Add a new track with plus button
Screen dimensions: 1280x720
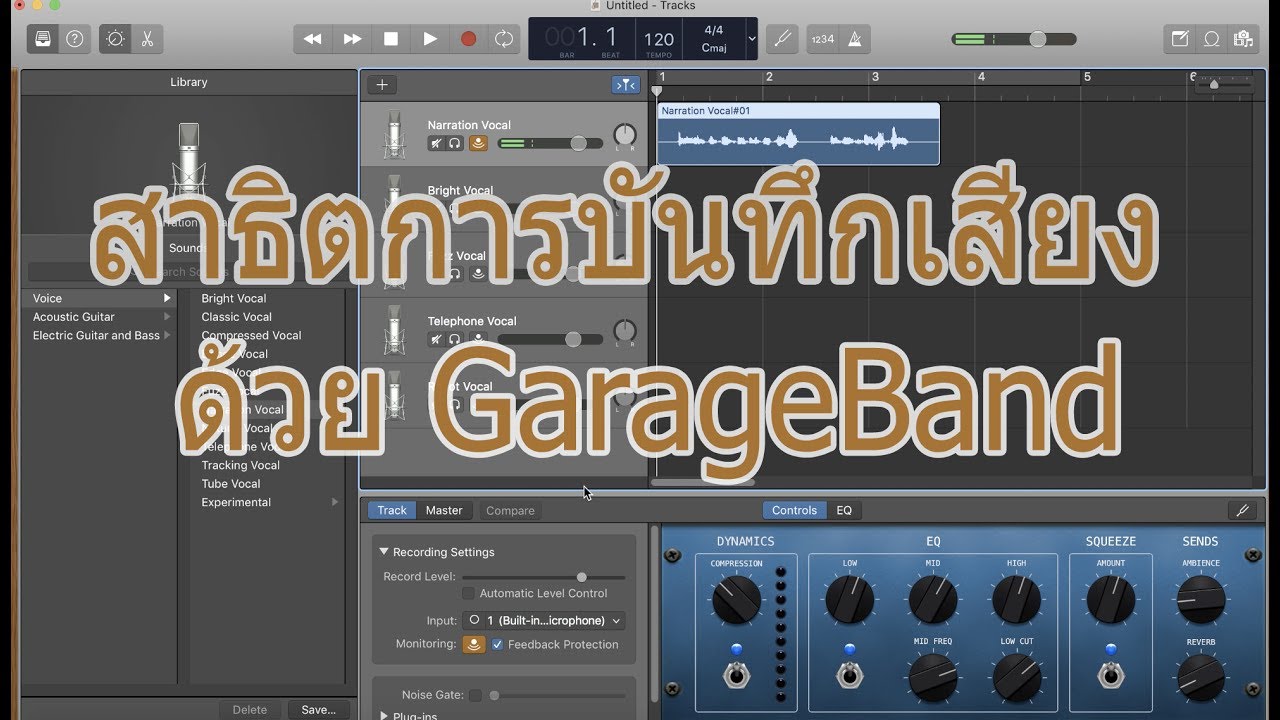382,85
